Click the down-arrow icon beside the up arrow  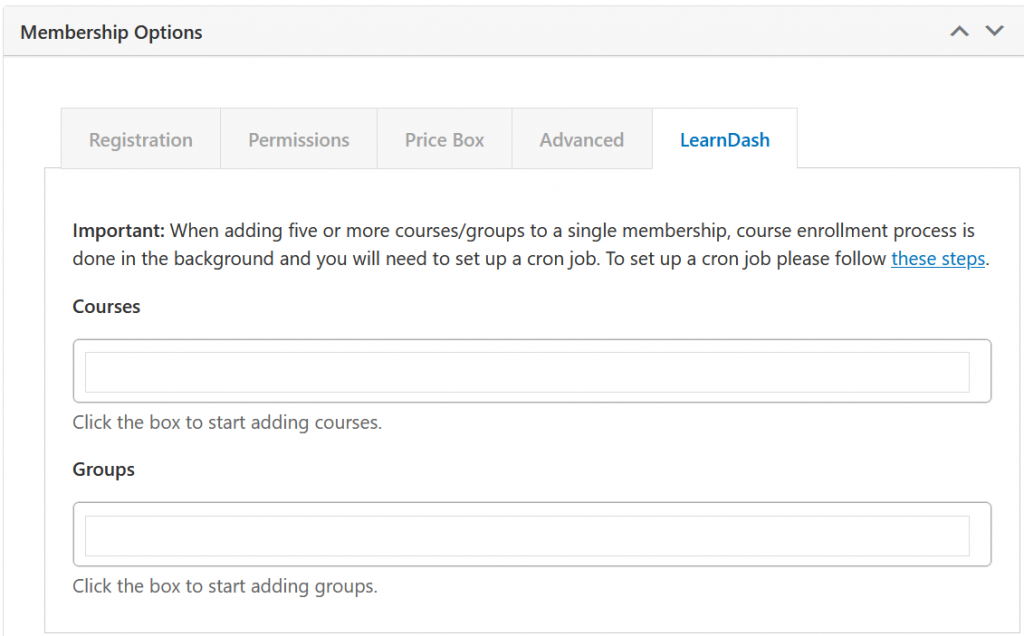pyautogui.click(x=994, y=31)
